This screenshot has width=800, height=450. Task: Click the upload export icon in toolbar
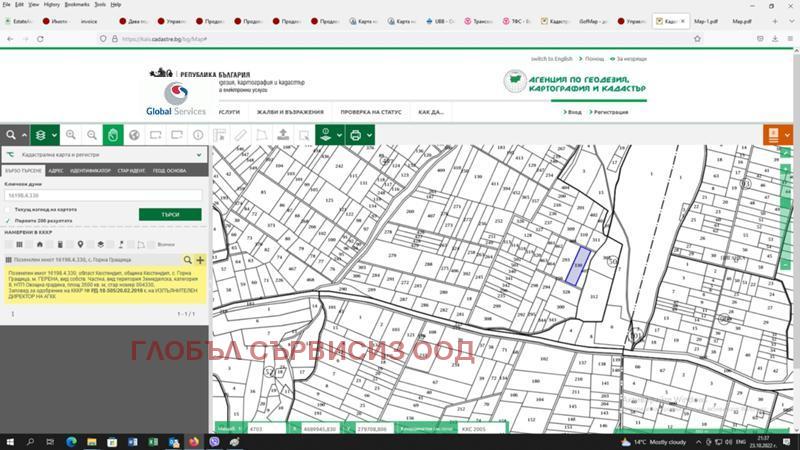tap(282, 135)
